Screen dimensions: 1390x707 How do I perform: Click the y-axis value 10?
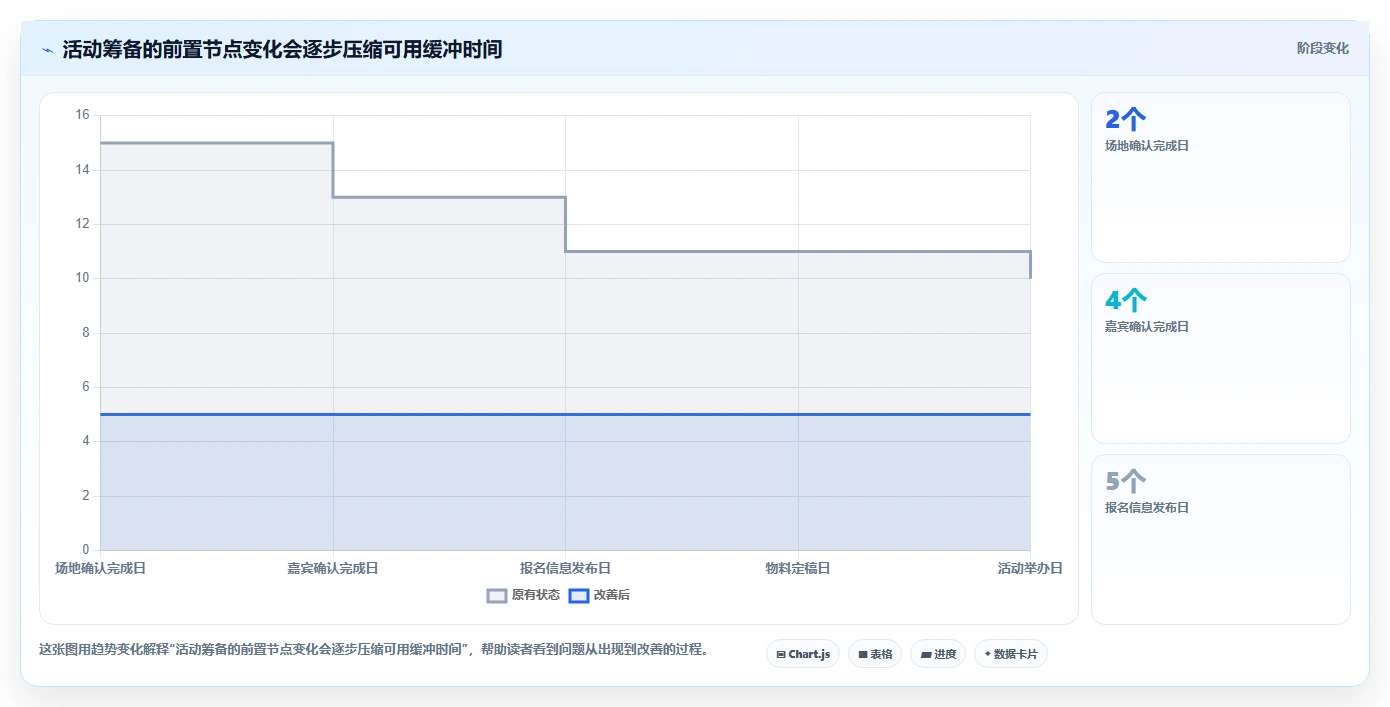[x=82, y=278]
